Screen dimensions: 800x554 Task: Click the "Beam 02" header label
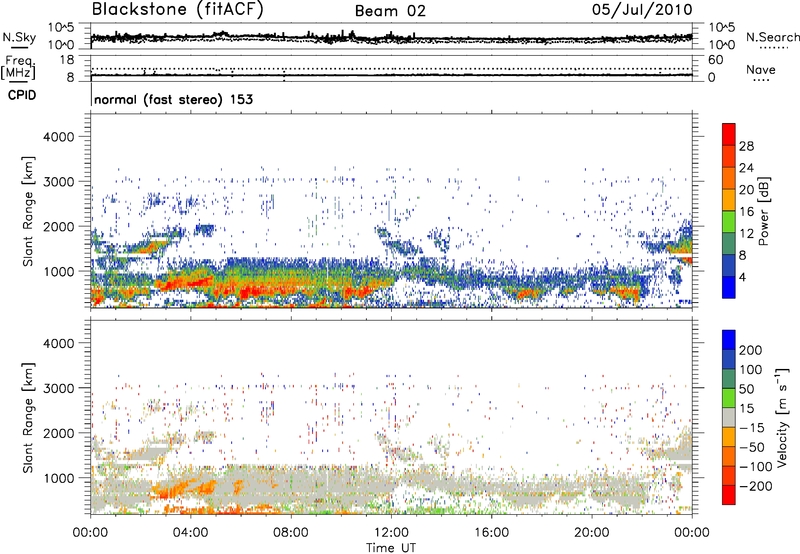[x=390, y=11]
